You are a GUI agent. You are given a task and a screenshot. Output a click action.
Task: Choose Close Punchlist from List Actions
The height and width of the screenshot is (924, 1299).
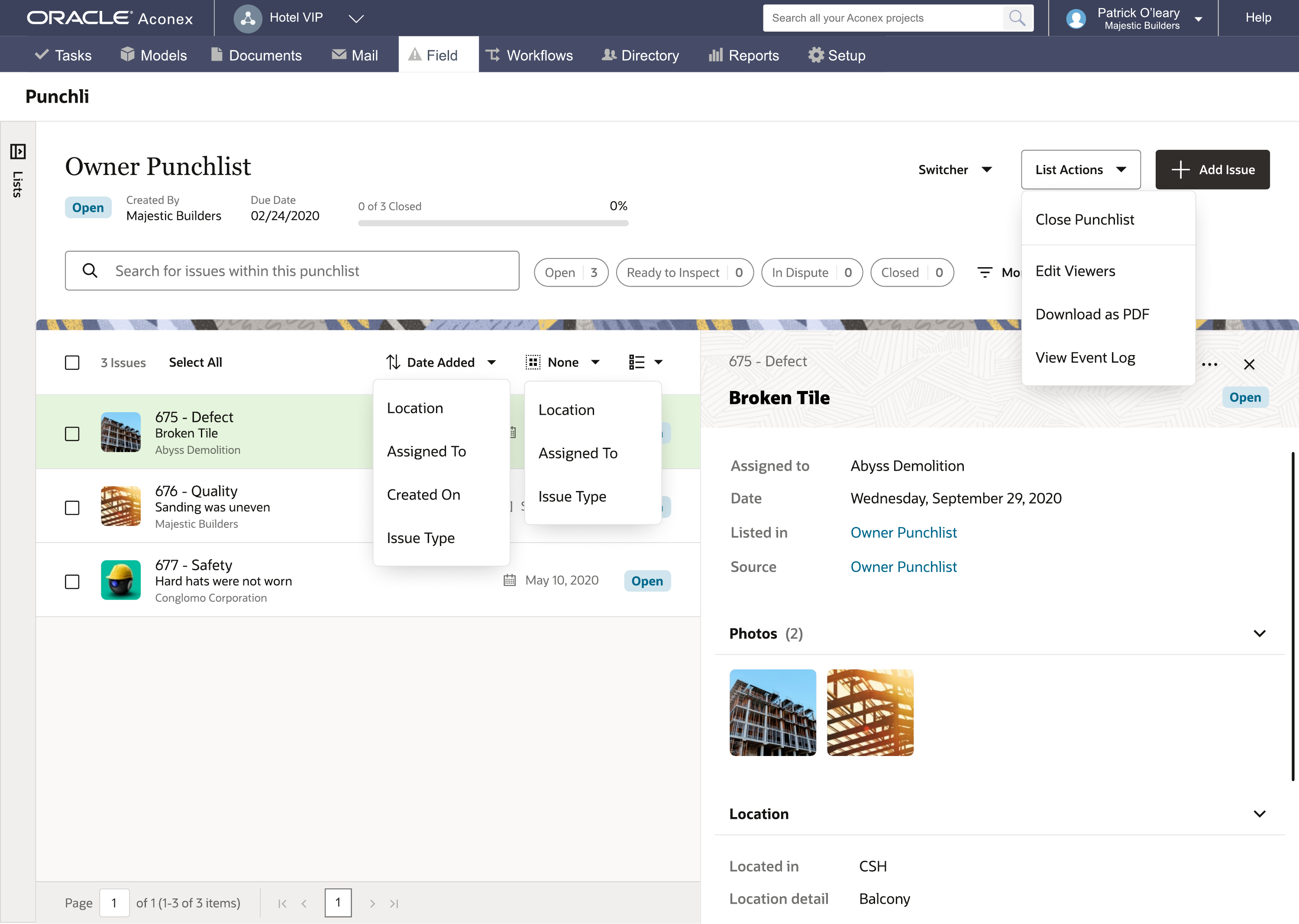tap(1108, 220)
